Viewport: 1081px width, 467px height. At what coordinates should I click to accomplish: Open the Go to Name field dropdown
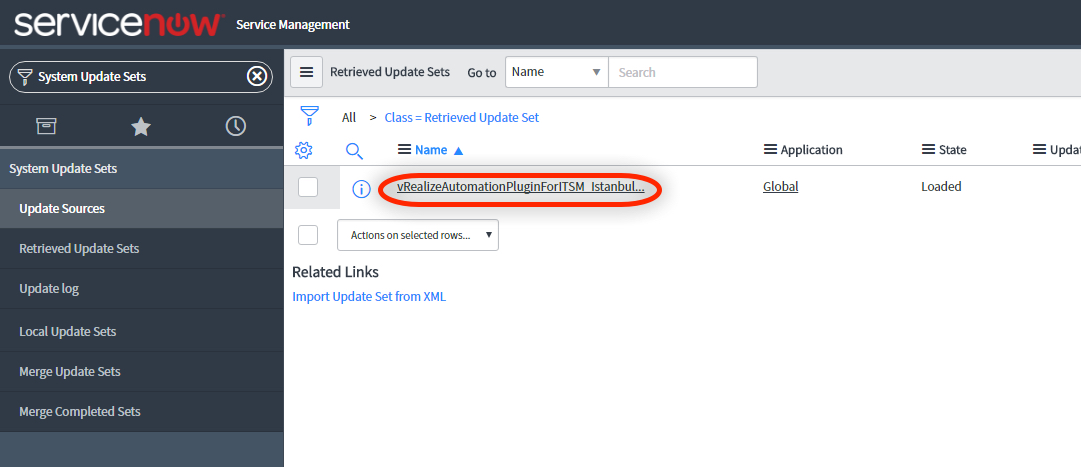pos(556,72)
